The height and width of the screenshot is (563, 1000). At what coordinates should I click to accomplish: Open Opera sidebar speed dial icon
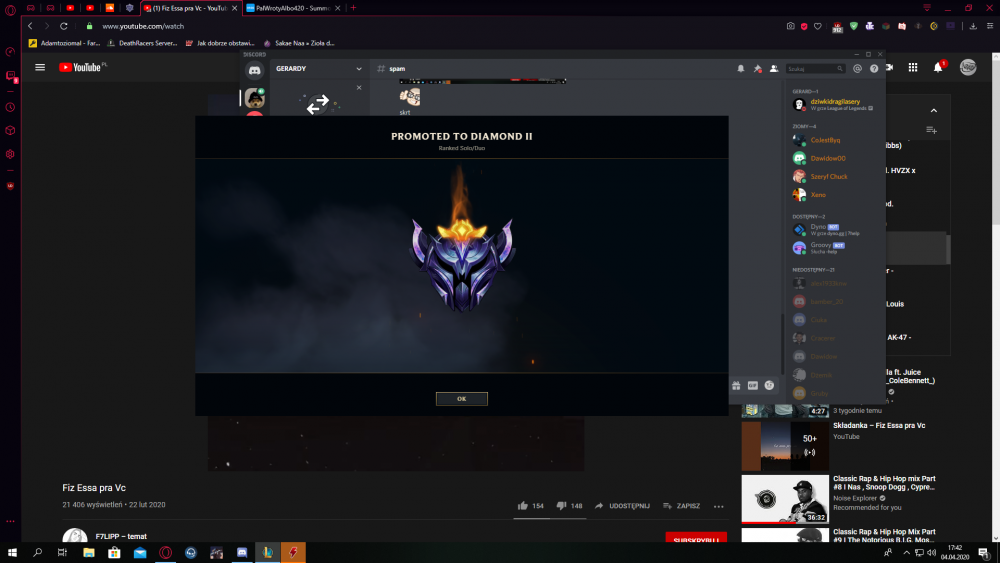click(x=10, y=52)
